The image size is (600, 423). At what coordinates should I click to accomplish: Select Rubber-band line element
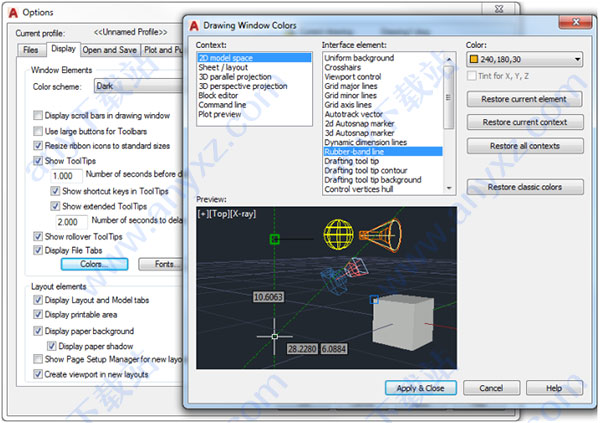383,152
